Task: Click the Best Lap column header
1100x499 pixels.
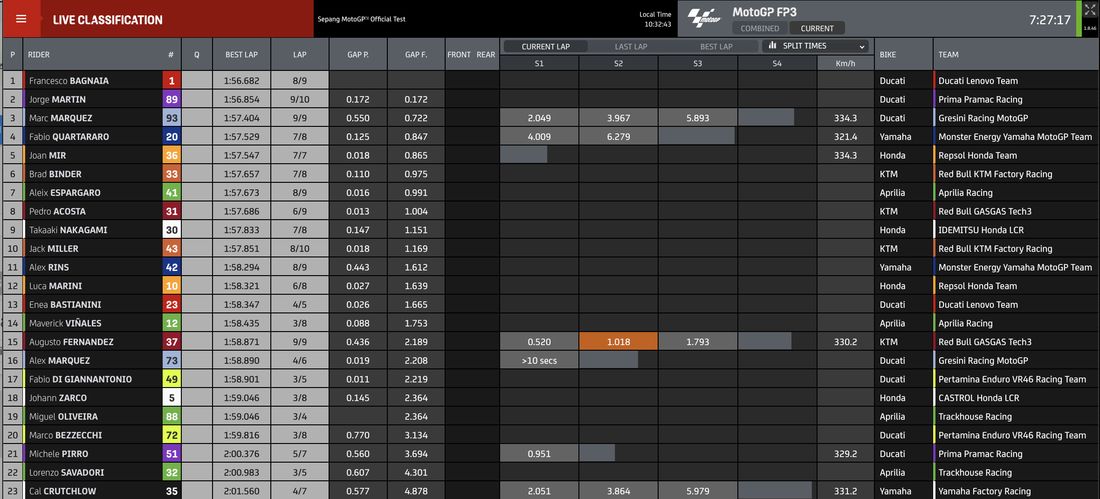Action: (241, 54)
